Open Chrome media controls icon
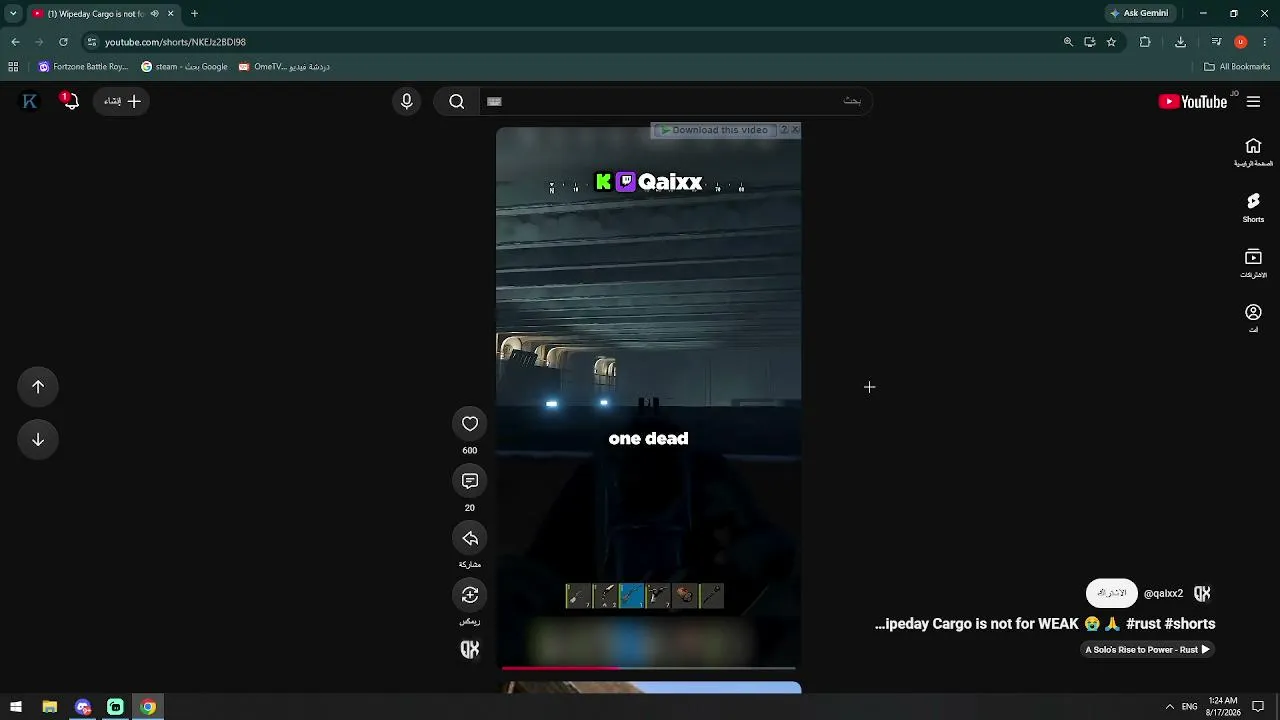This screenshot has width=1280, height=720. (1216, 42)
